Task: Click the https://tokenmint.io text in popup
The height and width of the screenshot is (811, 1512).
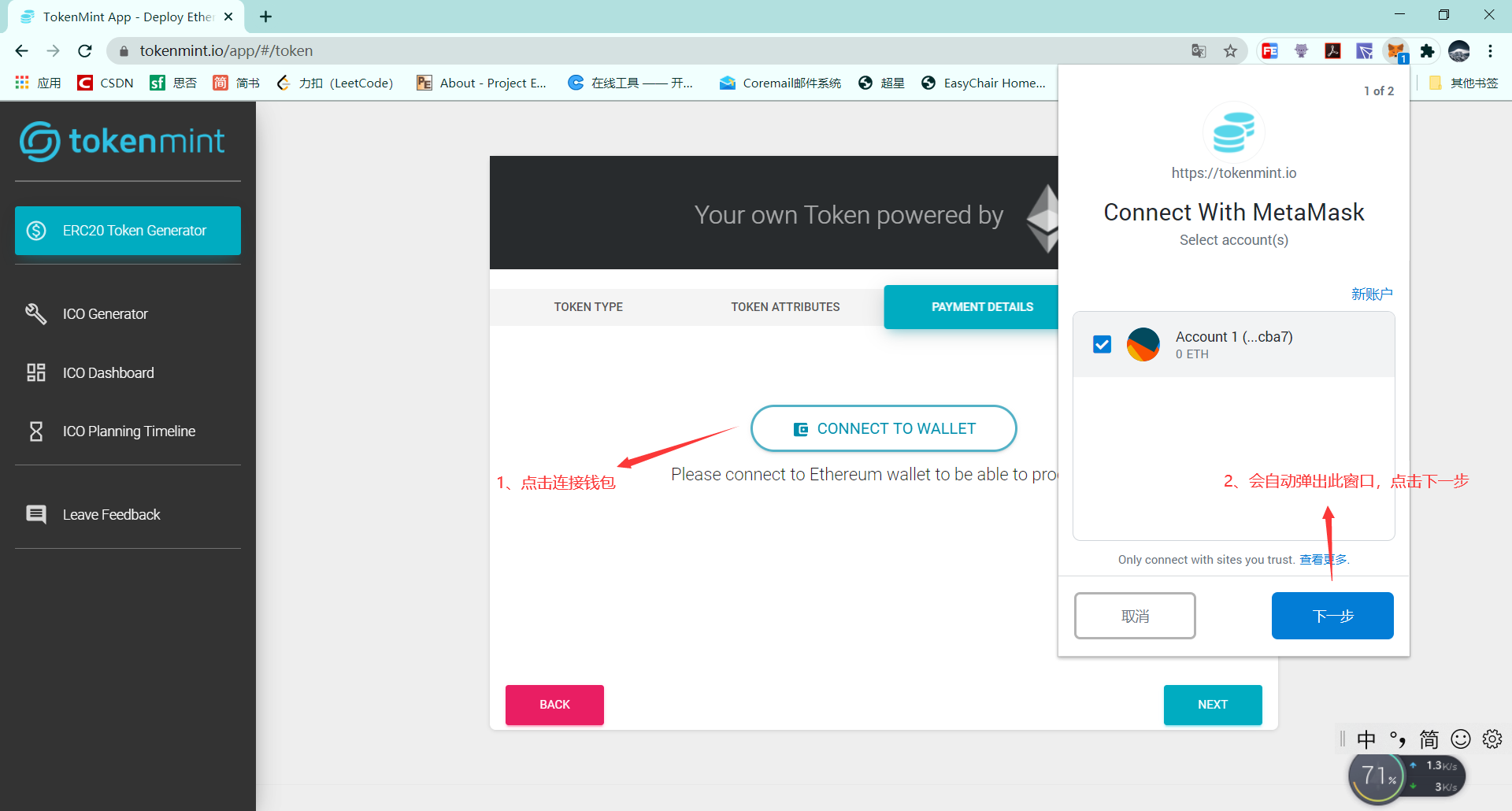Action: pyautogui.click(x=1234, y=173)
